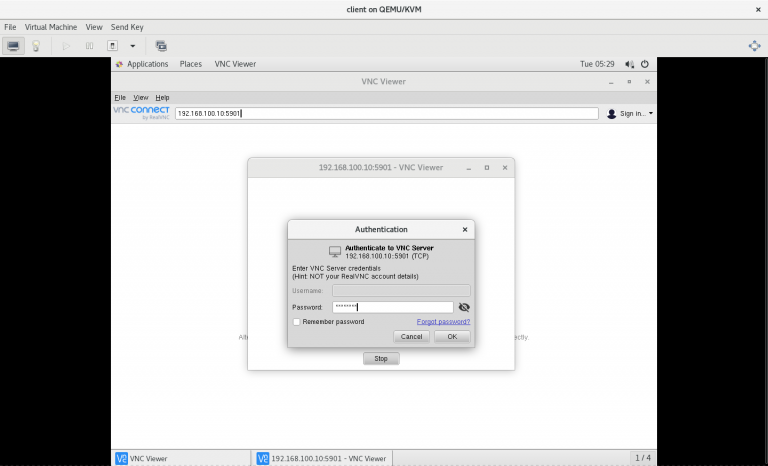Image resolution: width=768 pixels, height=466 pixels.
Task: Open the VNC Viewer File menu
Action: 120,98
